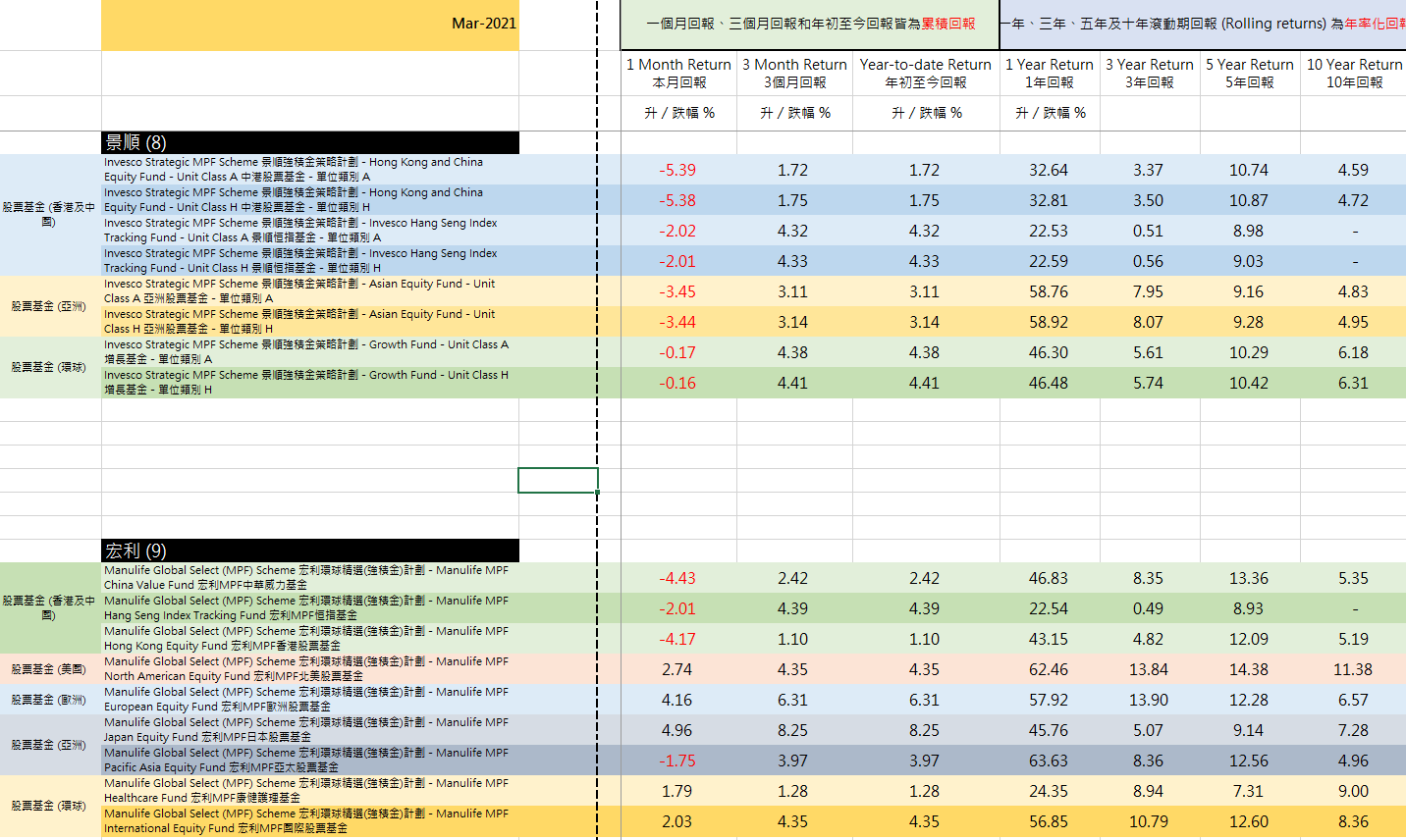Click the 32.64 one-year return value
The image size is (1406, 840).
1049,170
